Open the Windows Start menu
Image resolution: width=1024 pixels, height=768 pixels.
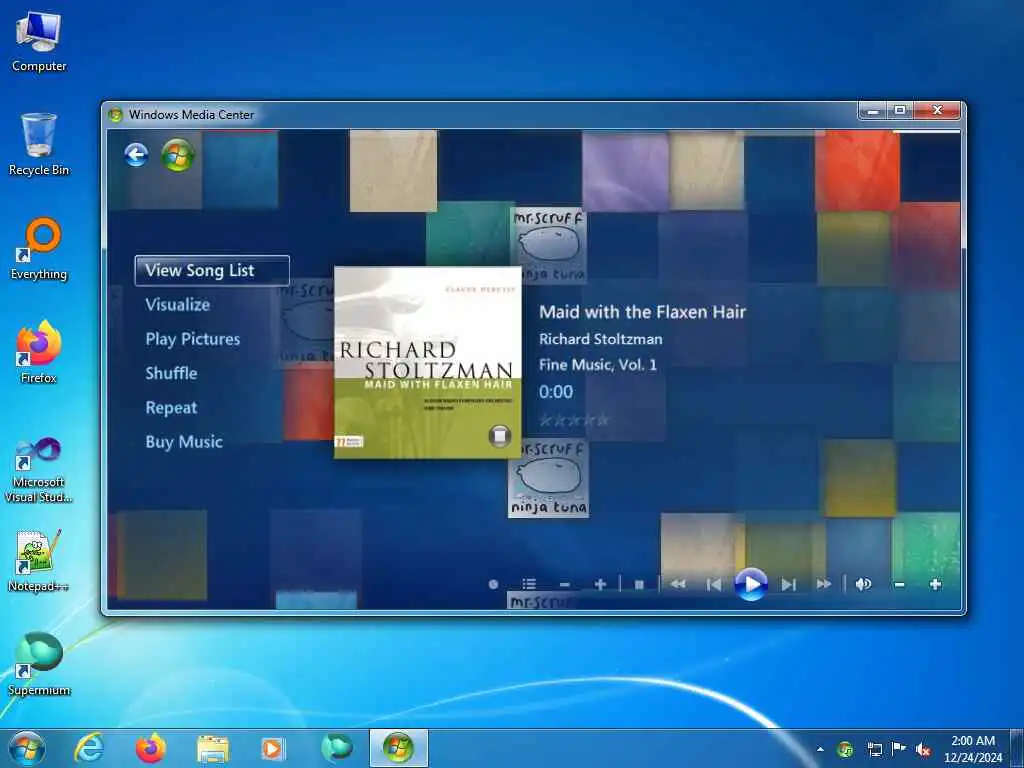[x=27, y=748]
